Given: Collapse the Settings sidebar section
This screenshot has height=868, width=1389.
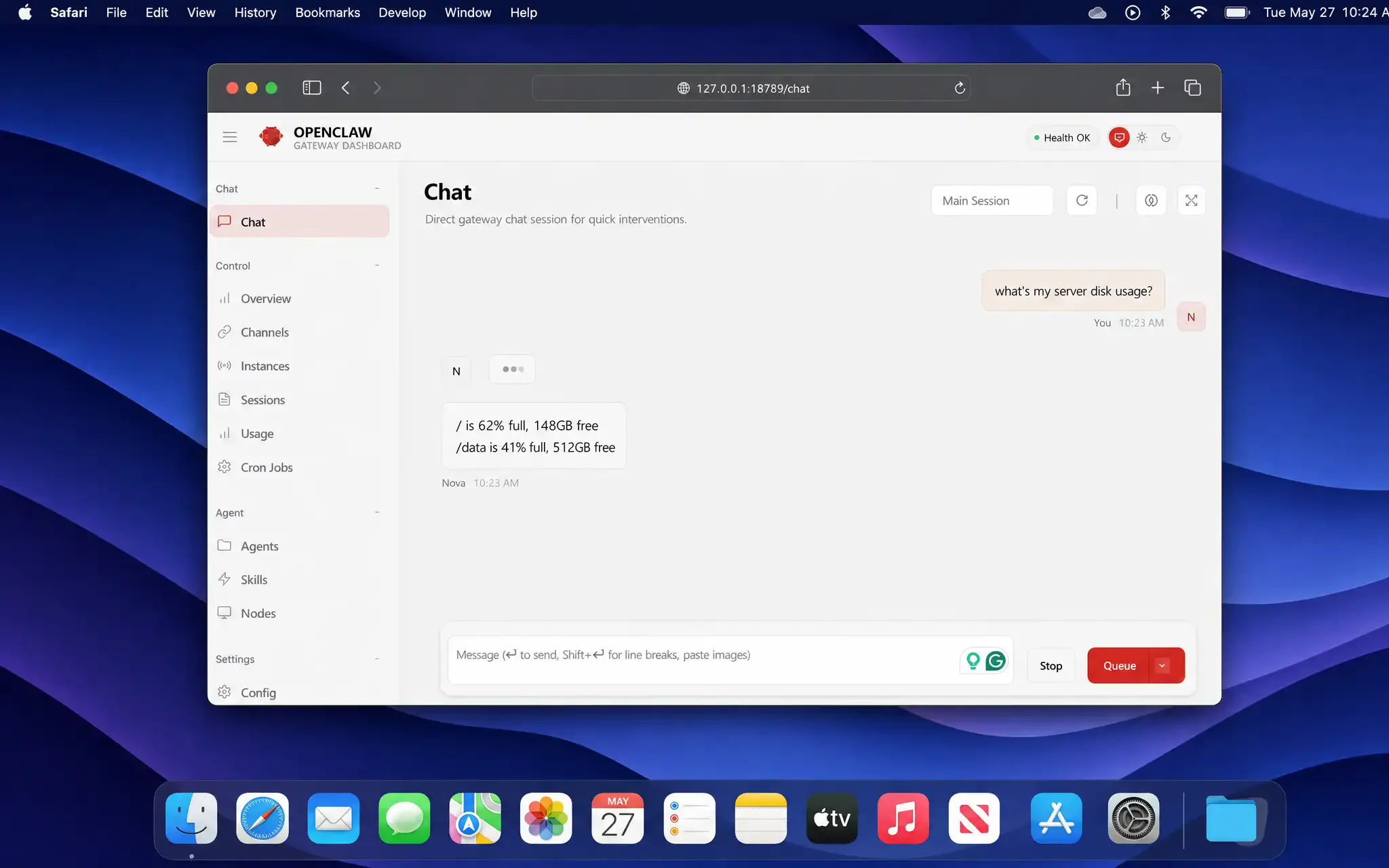Looking at the screenshot, I should (x=377, y=659).
